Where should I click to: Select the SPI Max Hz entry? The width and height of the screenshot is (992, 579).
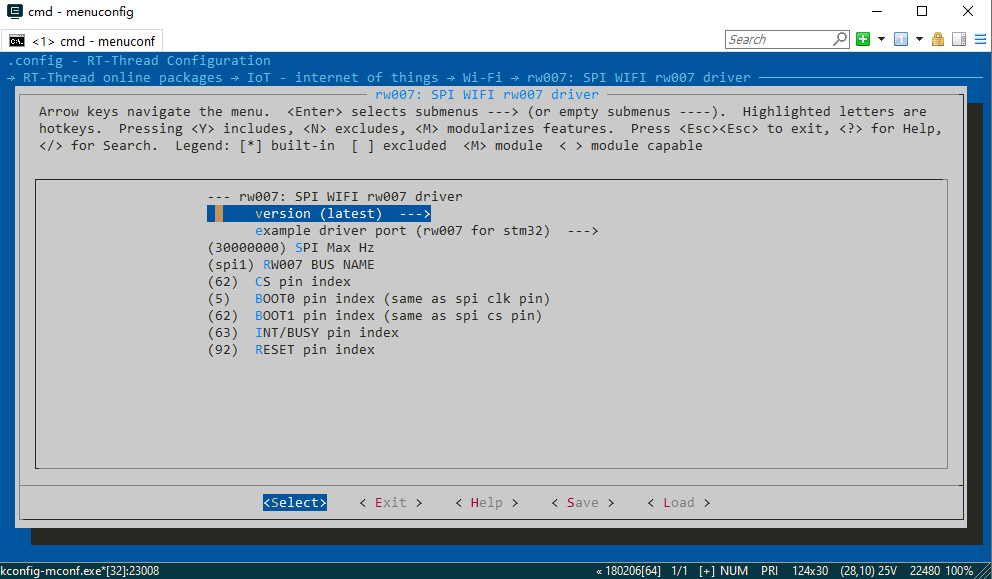(x=290, y=248)
